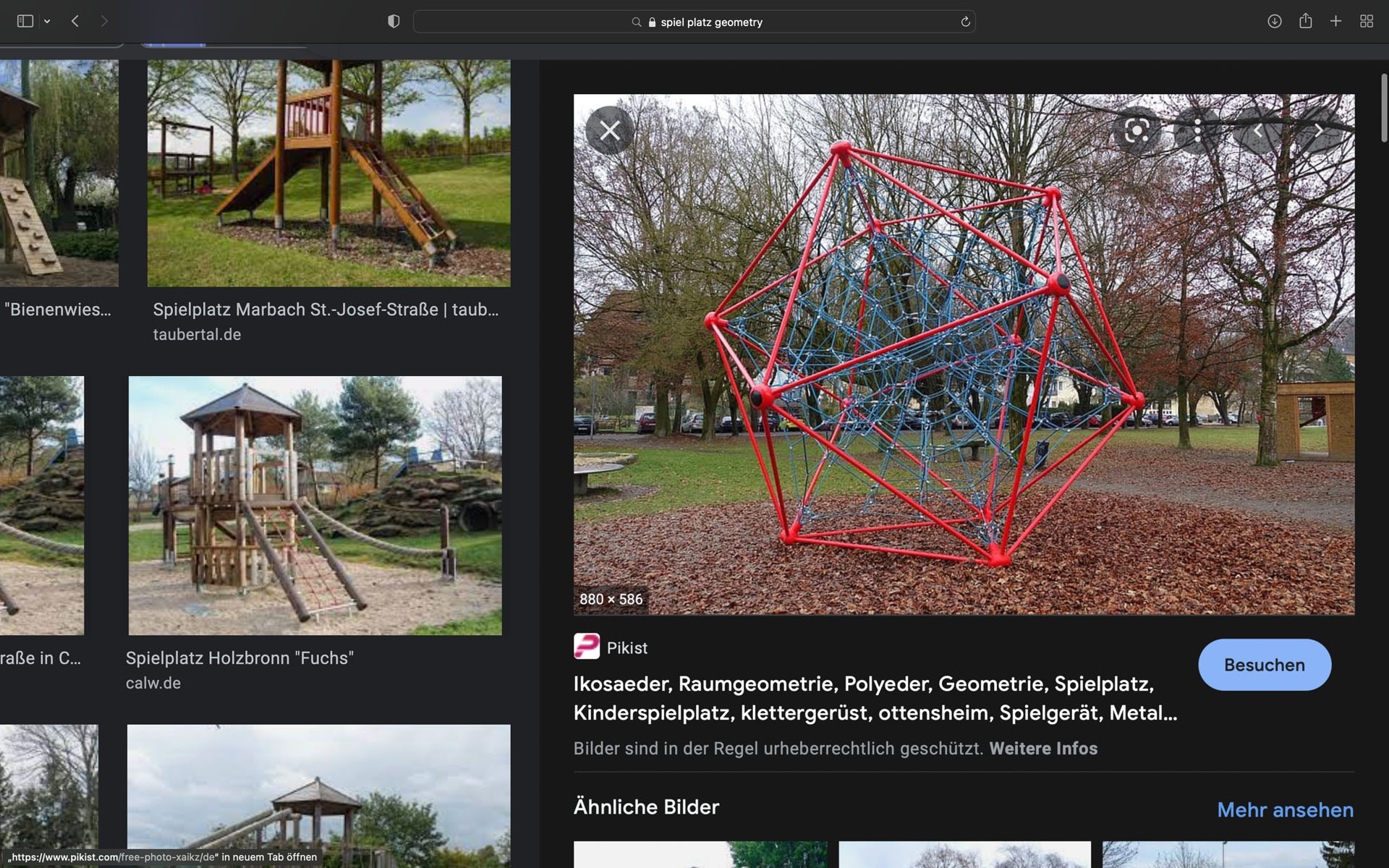The width and height of the screenshot is (1389, 868).
Task: Show the next image in the preview
Action: (1318, 130)
